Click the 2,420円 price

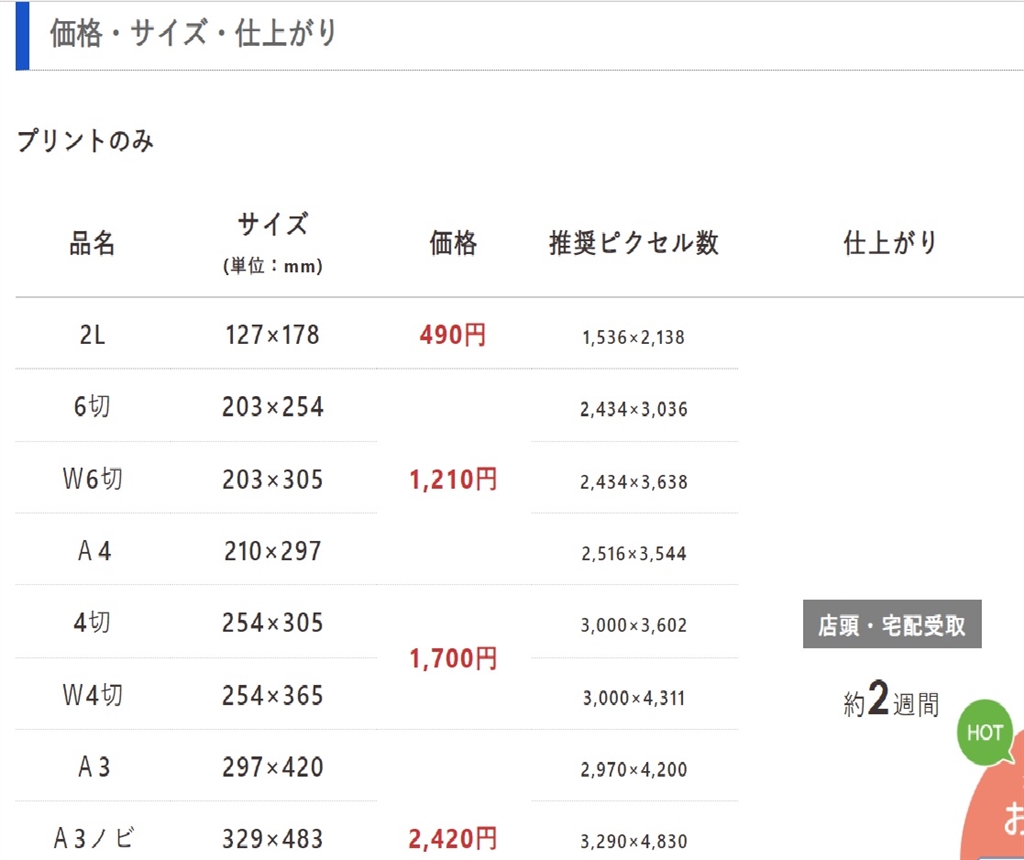(453, 838)
